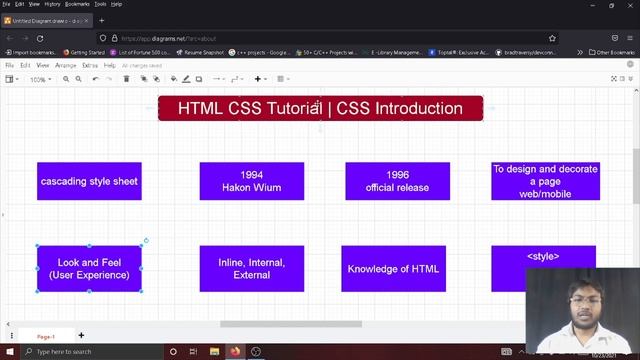640x360 pixels.
Task: Click the To Front icon
Action: coord(144,79)
